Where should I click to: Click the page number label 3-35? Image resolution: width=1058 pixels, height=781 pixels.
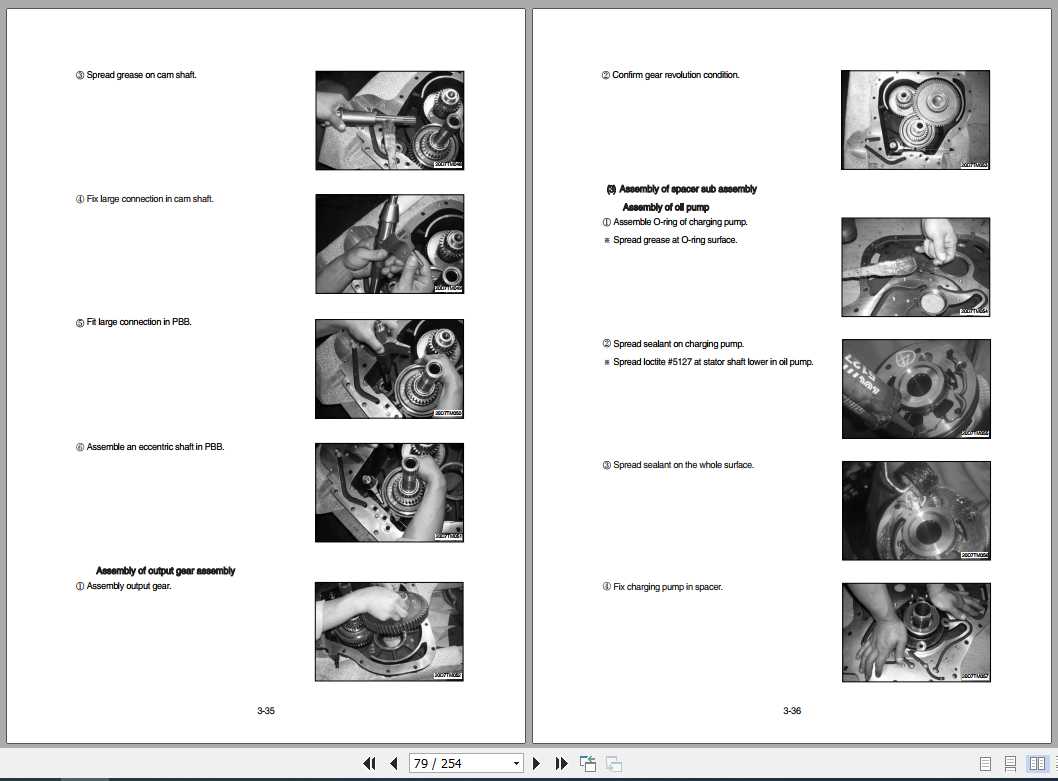point(266,711)
